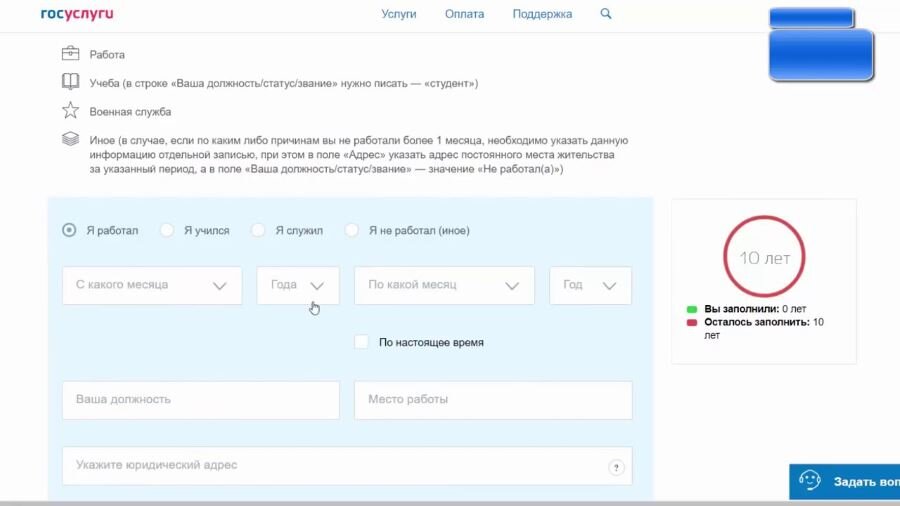Click the Госуслуги logo
Screen dimensions: 900x506
coord(77,14)
